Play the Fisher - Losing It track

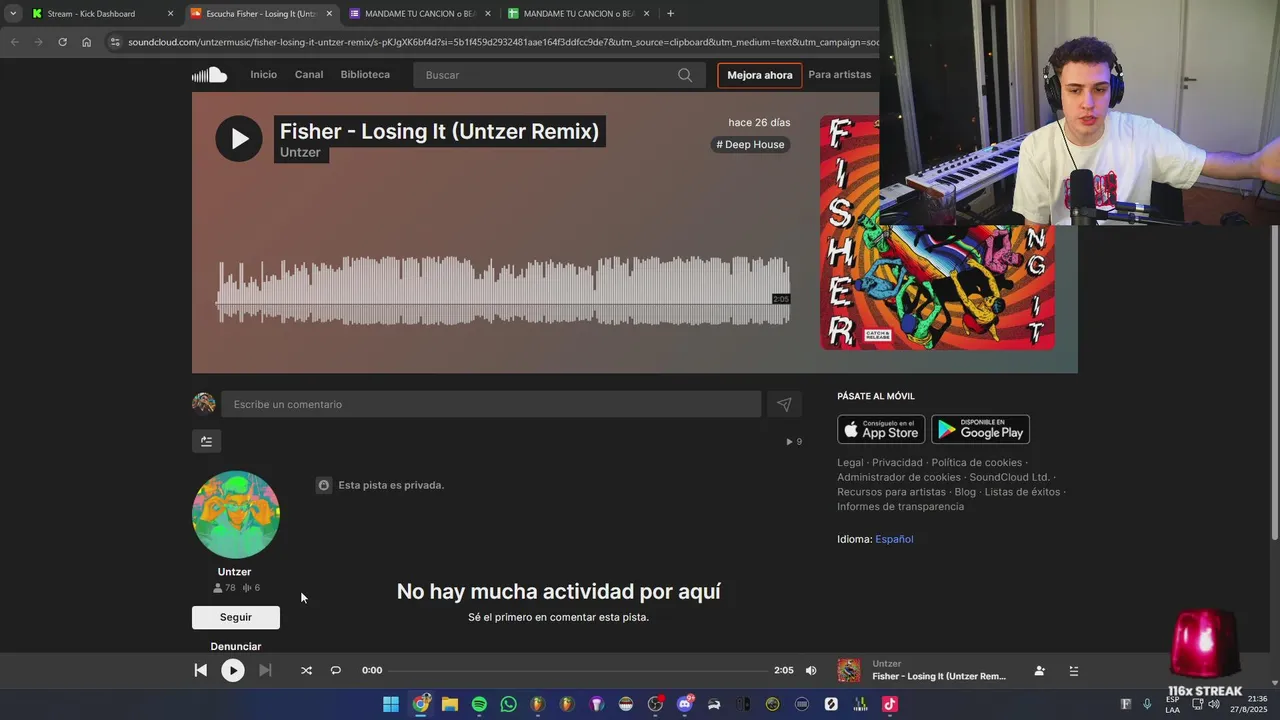pos(239,139)
